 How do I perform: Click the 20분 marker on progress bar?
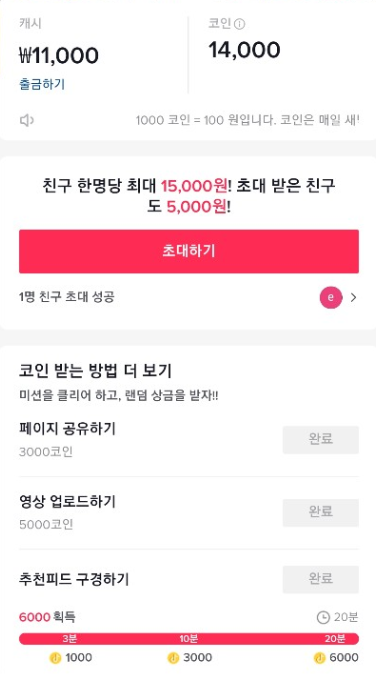[335, 639]
